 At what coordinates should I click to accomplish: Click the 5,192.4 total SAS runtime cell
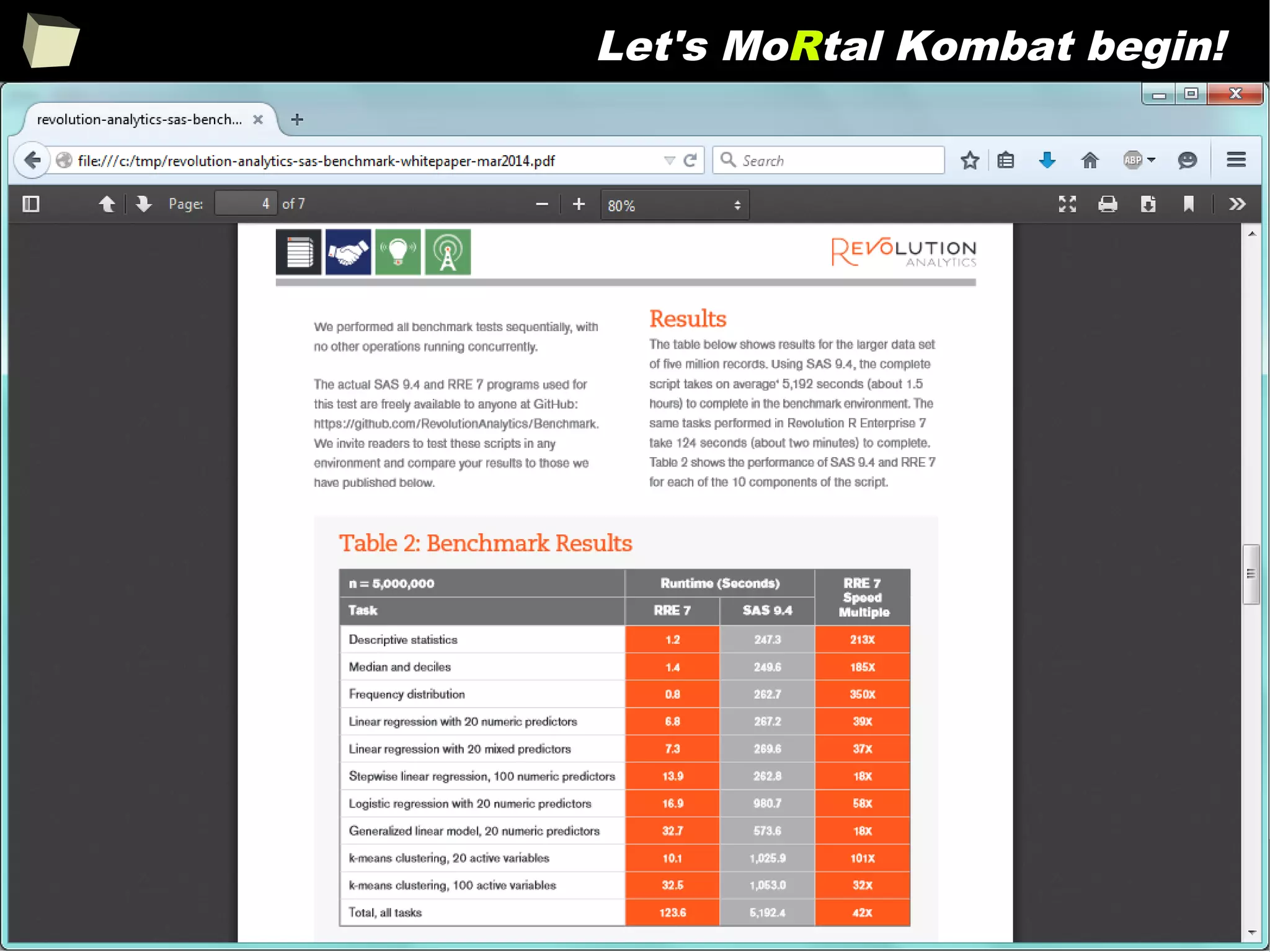[x=767, y=912]
